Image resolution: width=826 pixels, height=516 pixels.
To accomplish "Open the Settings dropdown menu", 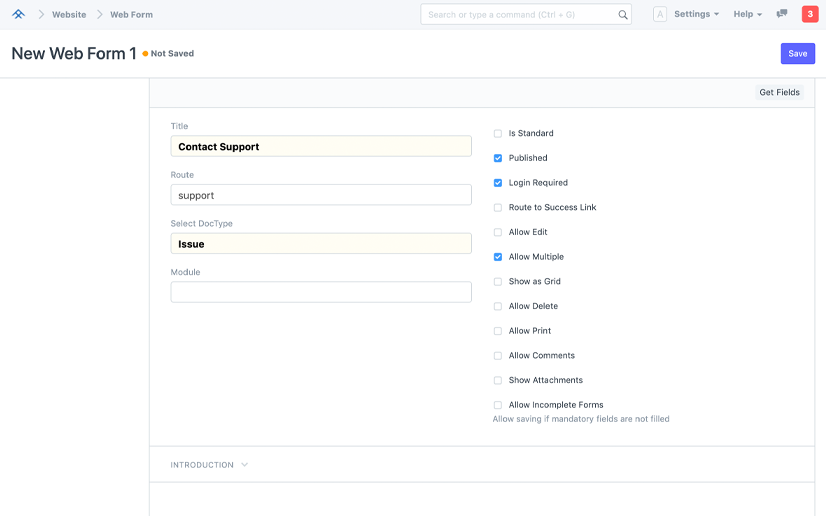I will (x=696, y=15).
